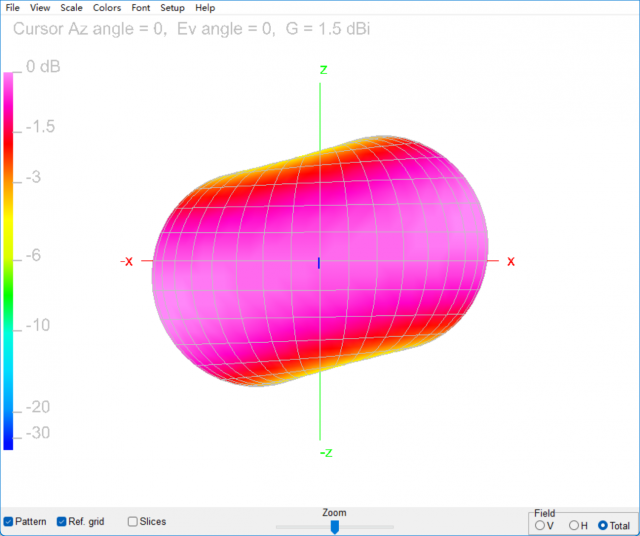Open the Setup menu
Screen dimensions: 640x536
172,8
